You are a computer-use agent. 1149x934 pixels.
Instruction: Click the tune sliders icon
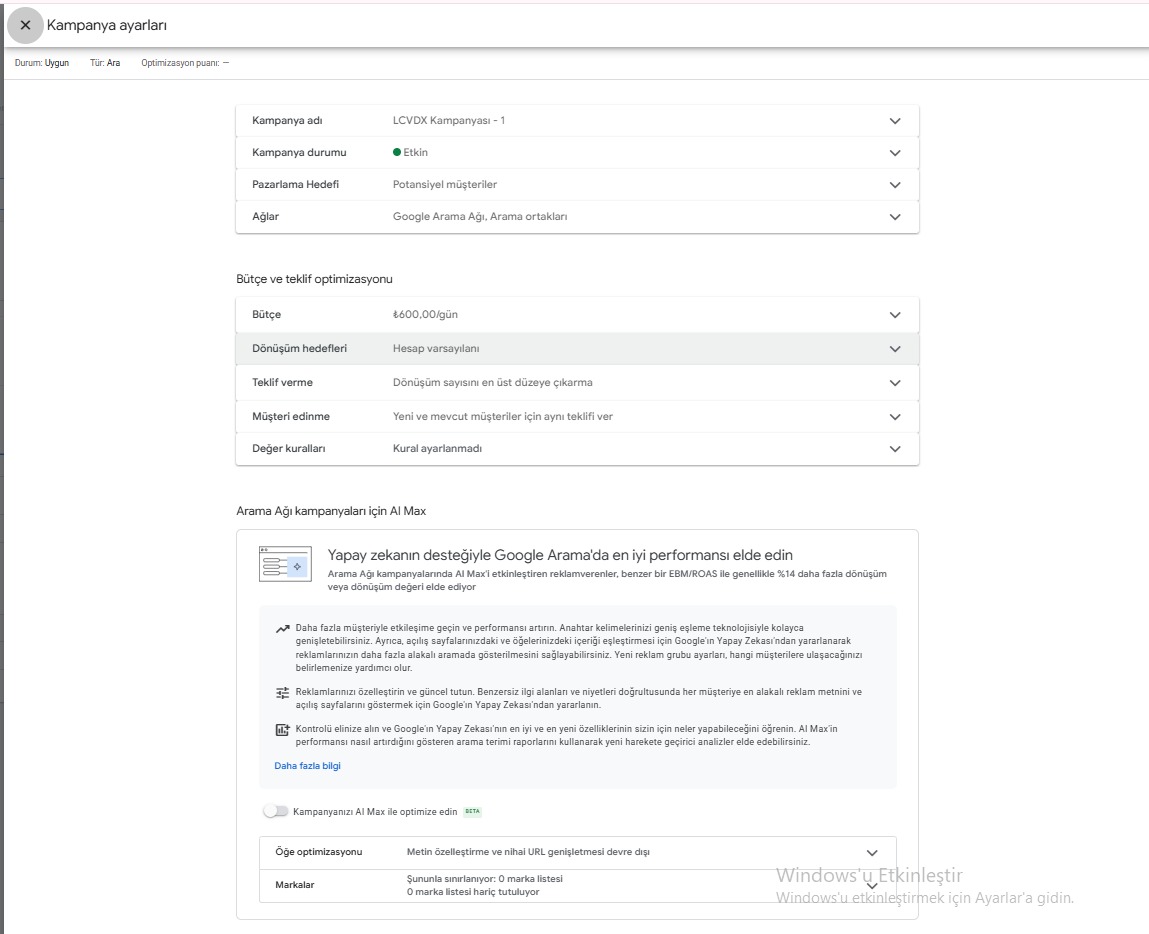pyautogui.click(x=282, y=692)
